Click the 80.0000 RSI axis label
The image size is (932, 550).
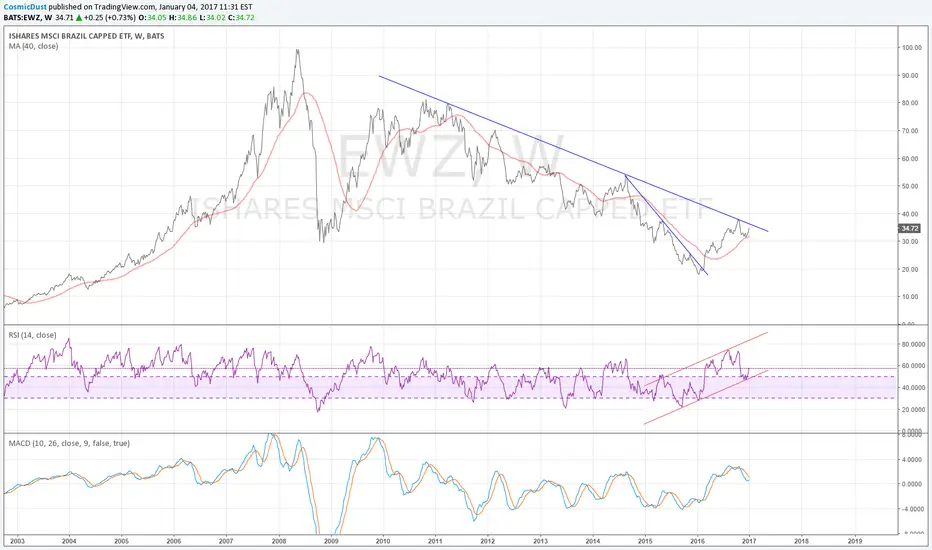click(913, 344)
